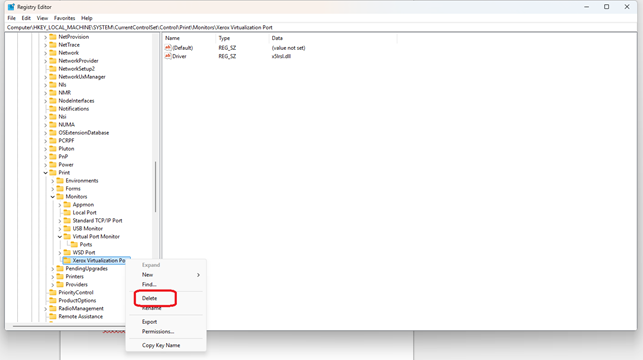The width and height of the screenshot is (643, 360).
Task: Choose Delete from the context menu
Action: point(149,298)
